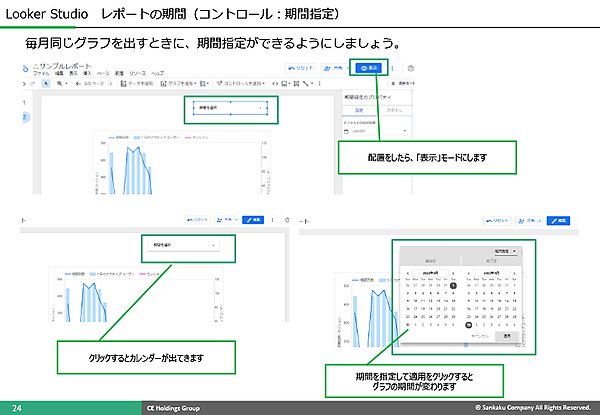Go to next page arrow in editor toolbar

point(110,83)
